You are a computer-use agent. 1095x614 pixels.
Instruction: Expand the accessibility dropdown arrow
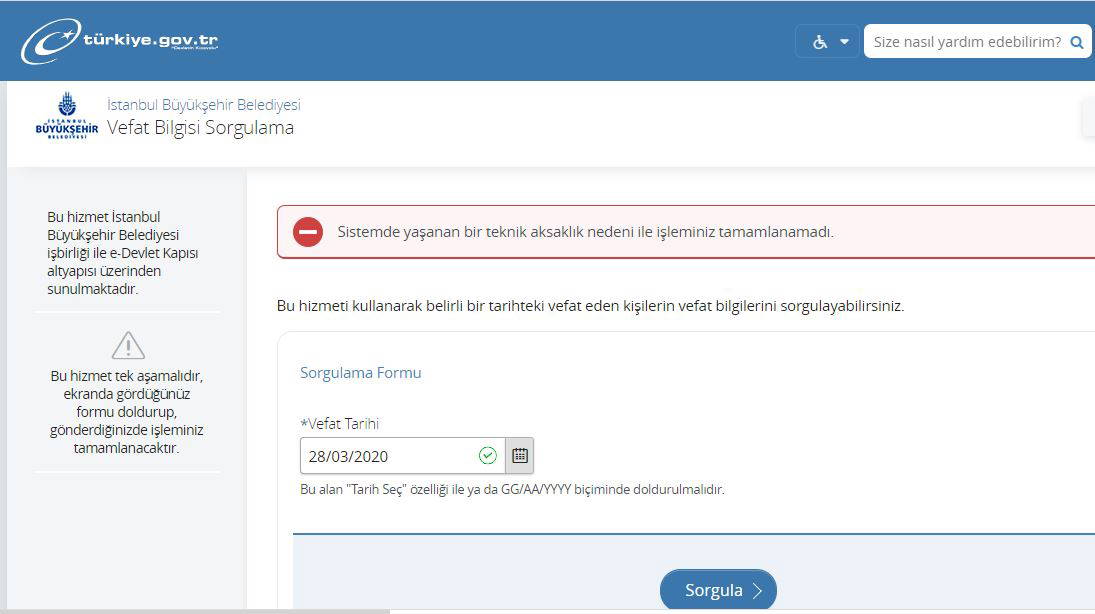pyautogui.click(x=844, y=42)
